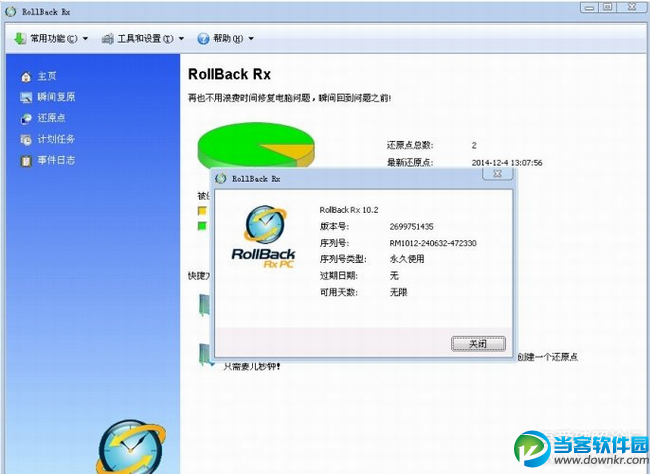The height and width of the screenshot is (474, 650).
Task: Click the 还原点 sidebar icon
Action: point(26,119)
